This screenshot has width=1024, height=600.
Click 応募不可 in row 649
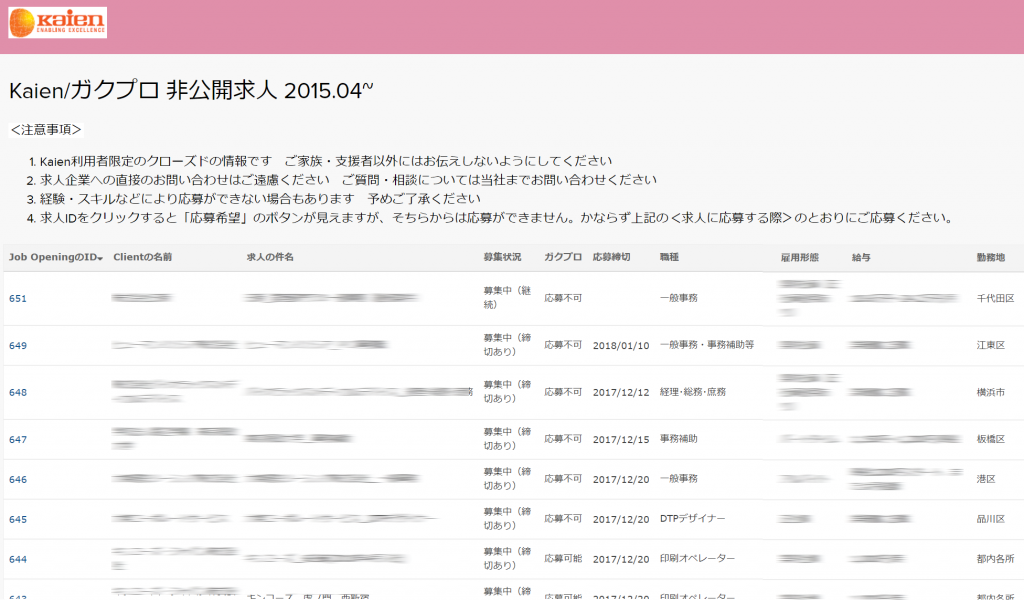[x=563, y=345]
